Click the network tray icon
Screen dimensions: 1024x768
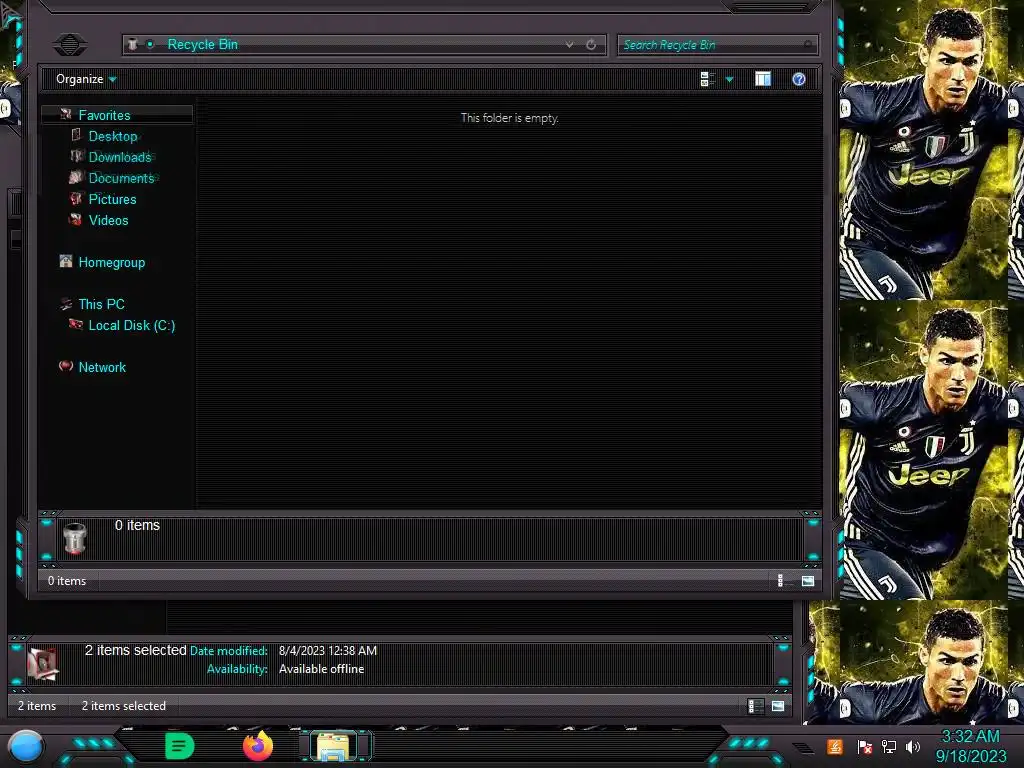[889, 746]
